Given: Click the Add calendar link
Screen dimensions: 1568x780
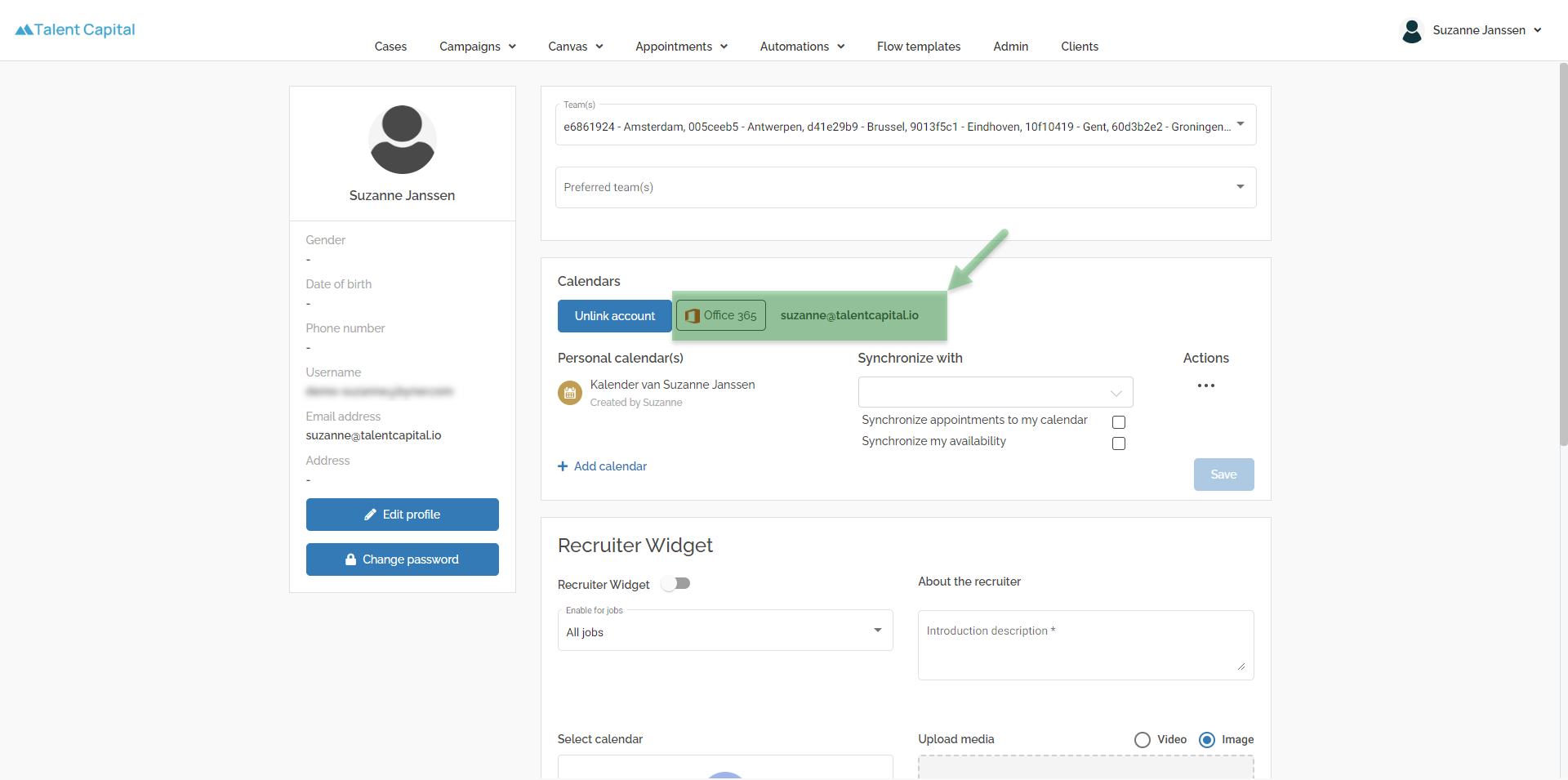Looking at the screenshot, I should (x=603, y=466).
